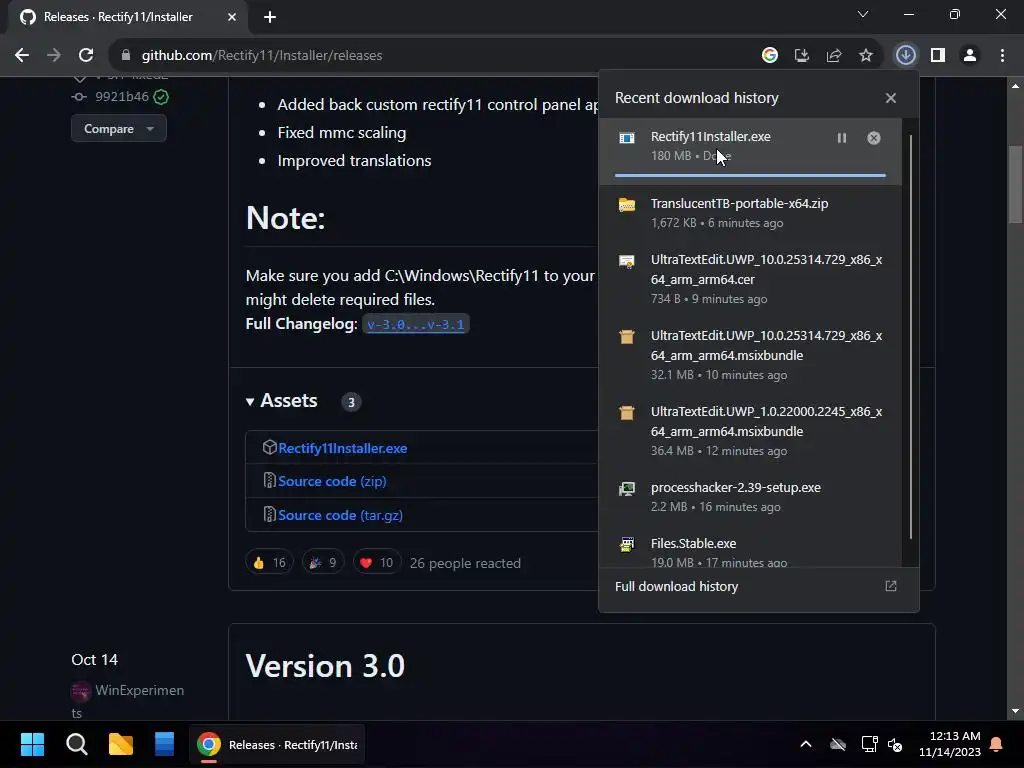Click the cloud sync tray icon

pos(837,744)
